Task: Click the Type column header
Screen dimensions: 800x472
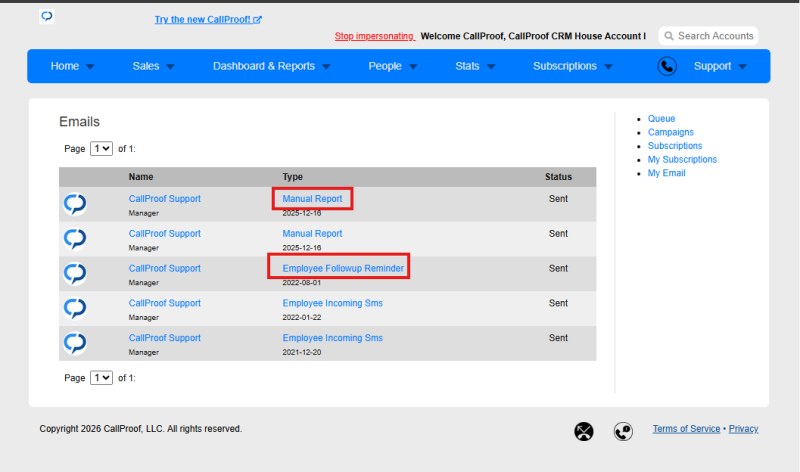Action: pyautogui.click(x=292, y=177)
